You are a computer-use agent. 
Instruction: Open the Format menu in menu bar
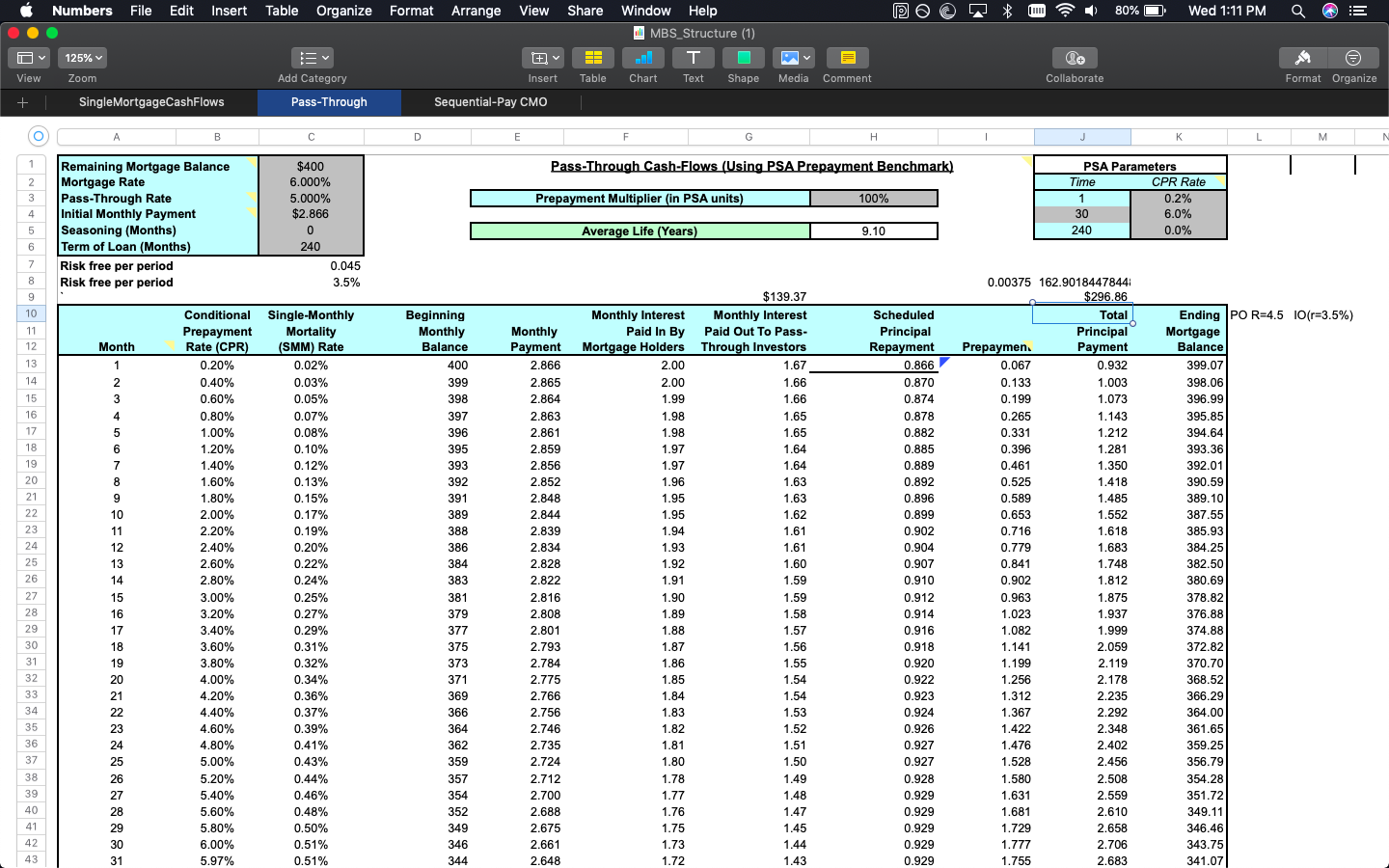tap(412, 11)
